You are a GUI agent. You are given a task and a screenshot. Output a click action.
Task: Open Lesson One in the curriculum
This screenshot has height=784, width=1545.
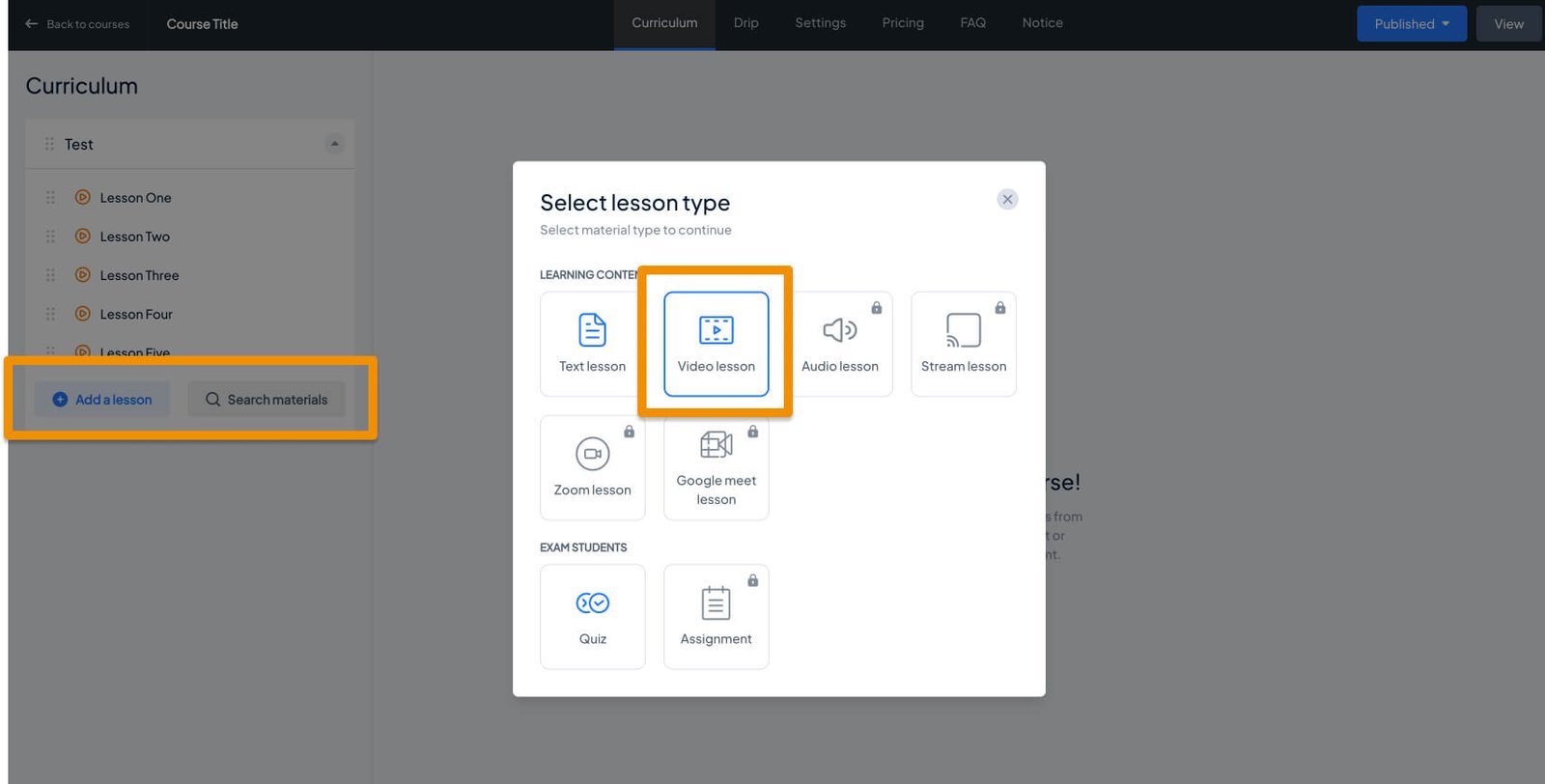135,198
